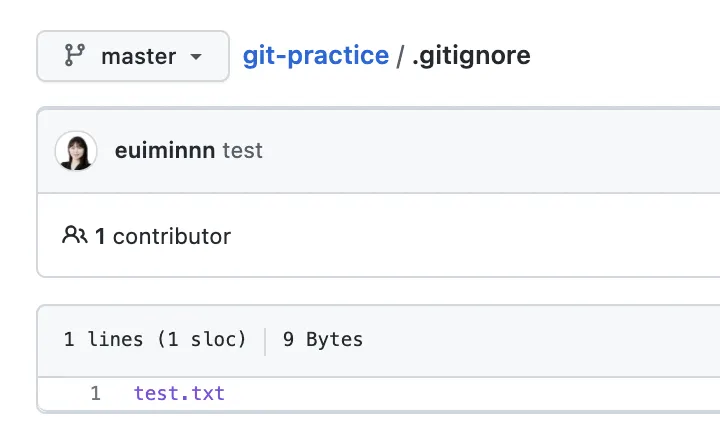Viewport: 720px width, 436px height.
Task: Open the git-practice repository link
Action: [315, 55]
